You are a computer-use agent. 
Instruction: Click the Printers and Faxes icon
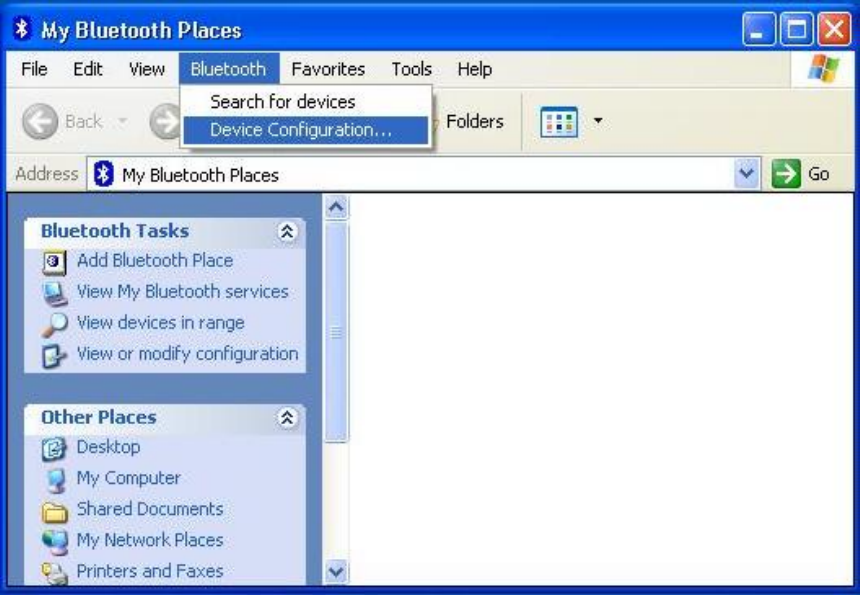tap(55, 573)
